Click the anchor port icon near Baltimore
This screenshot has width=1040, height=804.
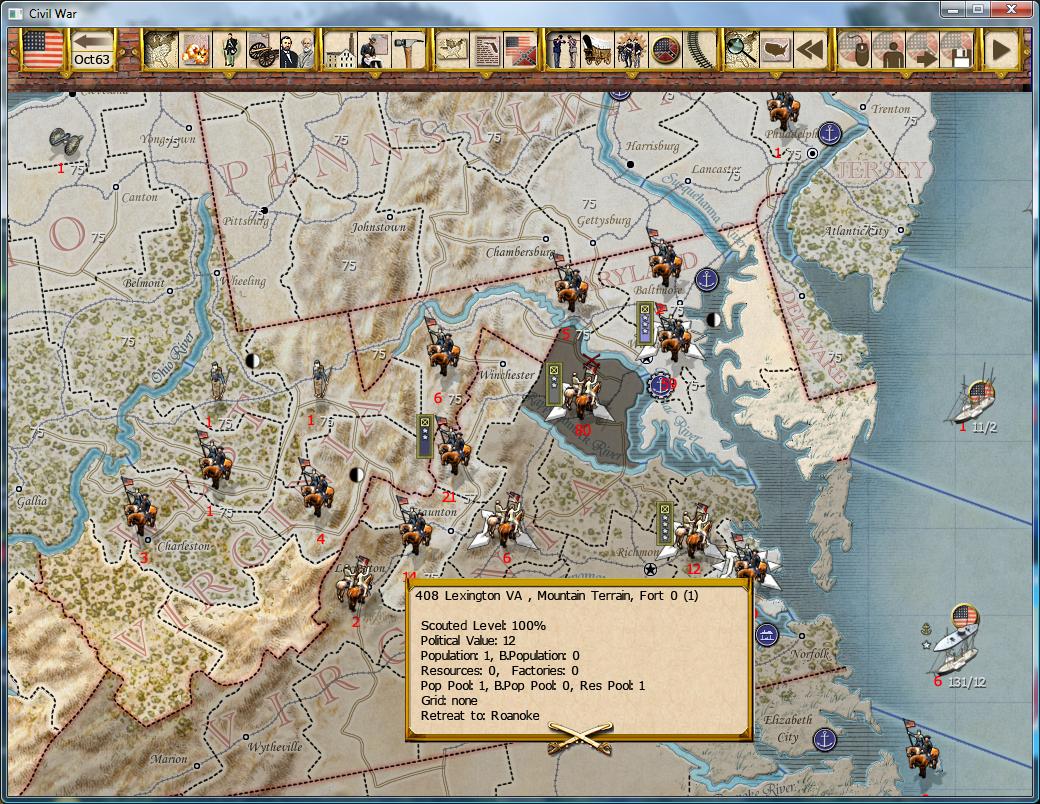coord(707,279)
